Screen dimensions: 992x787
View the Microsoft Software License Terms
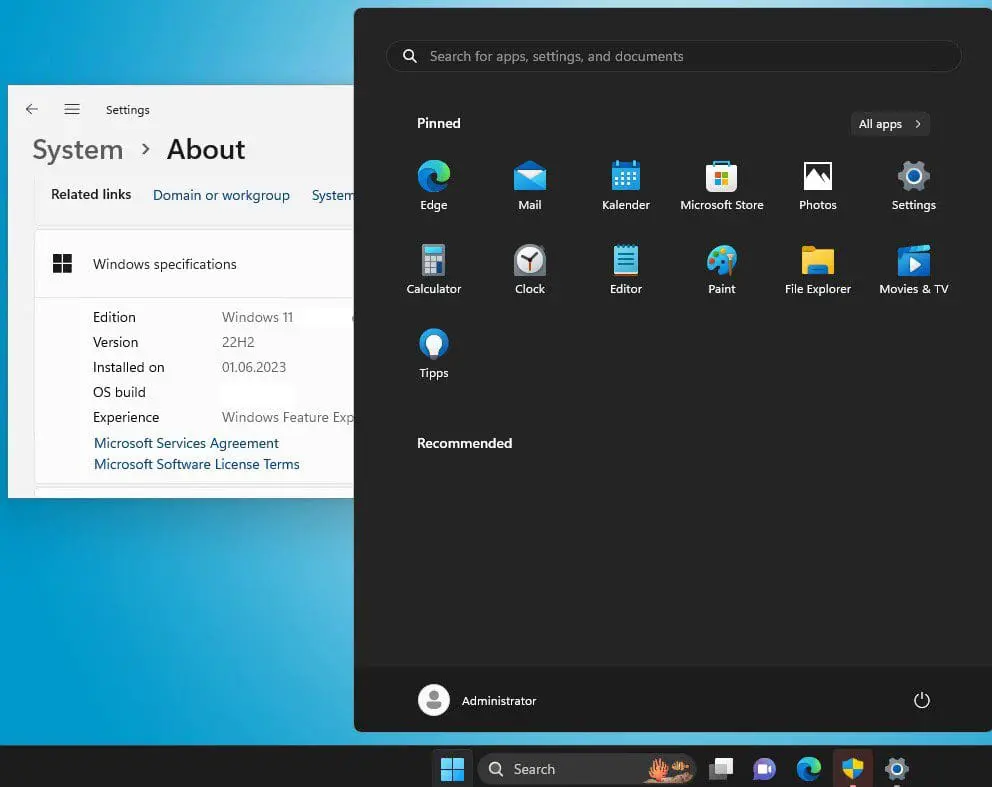click(196, 464)
